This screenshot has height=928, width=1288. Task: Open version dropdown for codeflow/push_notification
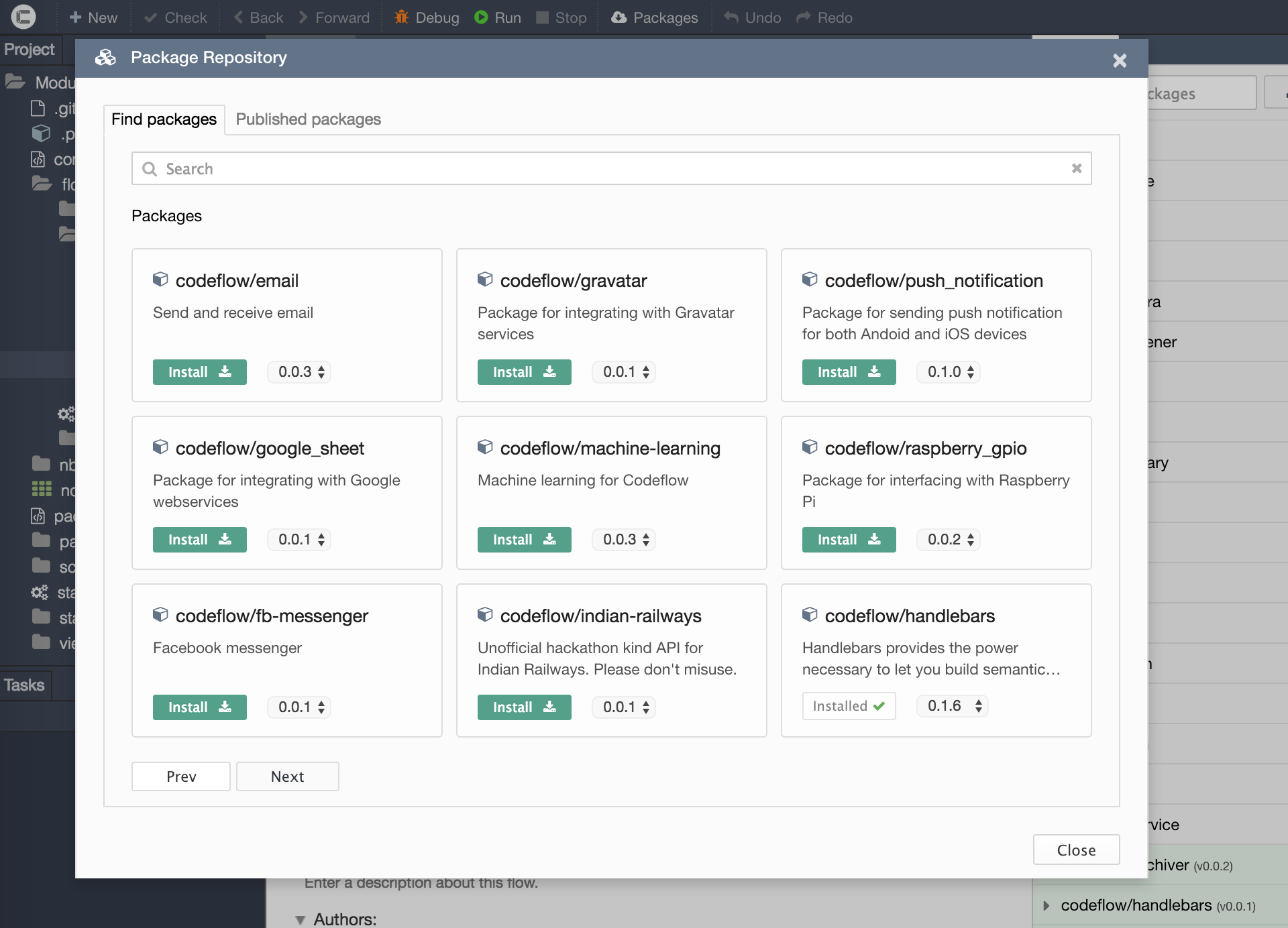point(949,372)
